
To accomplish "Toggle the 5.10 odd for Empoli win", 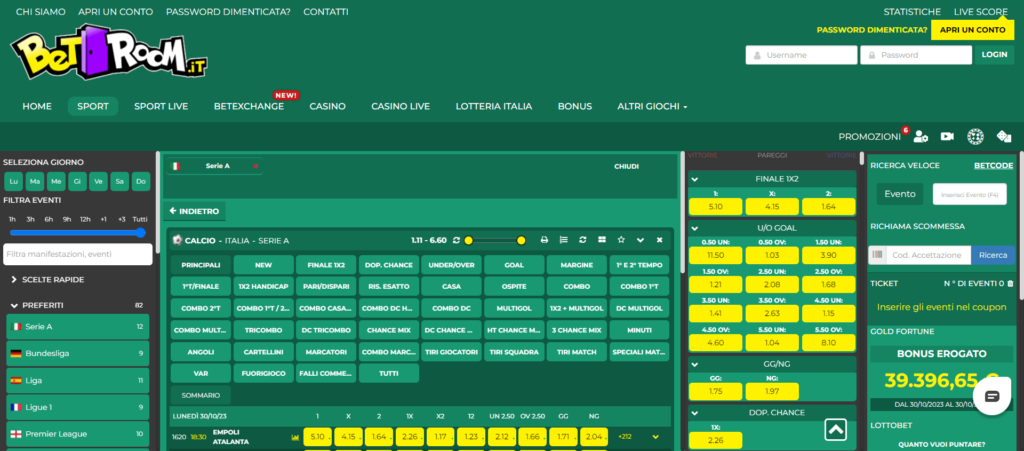I will click(x=318, y=437).
